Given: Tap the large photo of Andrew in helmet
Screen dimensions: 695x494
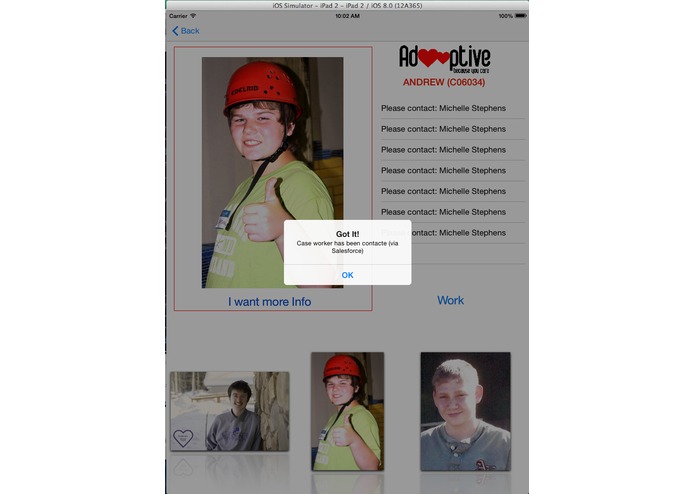Looking at the screenshot, I should (273, 172).
